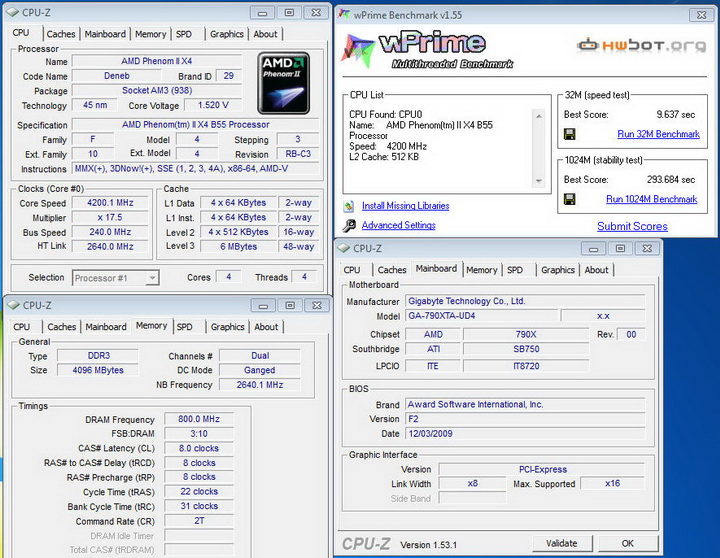Select About tab in the Mainboard CPU-Z window
Screen dimensions: 720x558
(x=596, y=270)
